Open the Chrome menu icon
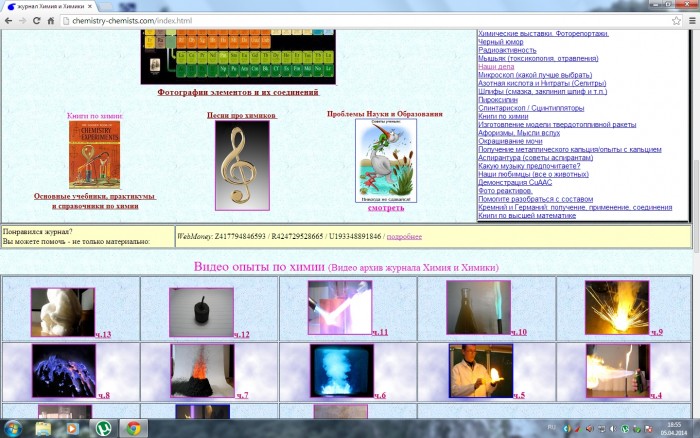This screenshot has width=700, height=438. (689, 20)
